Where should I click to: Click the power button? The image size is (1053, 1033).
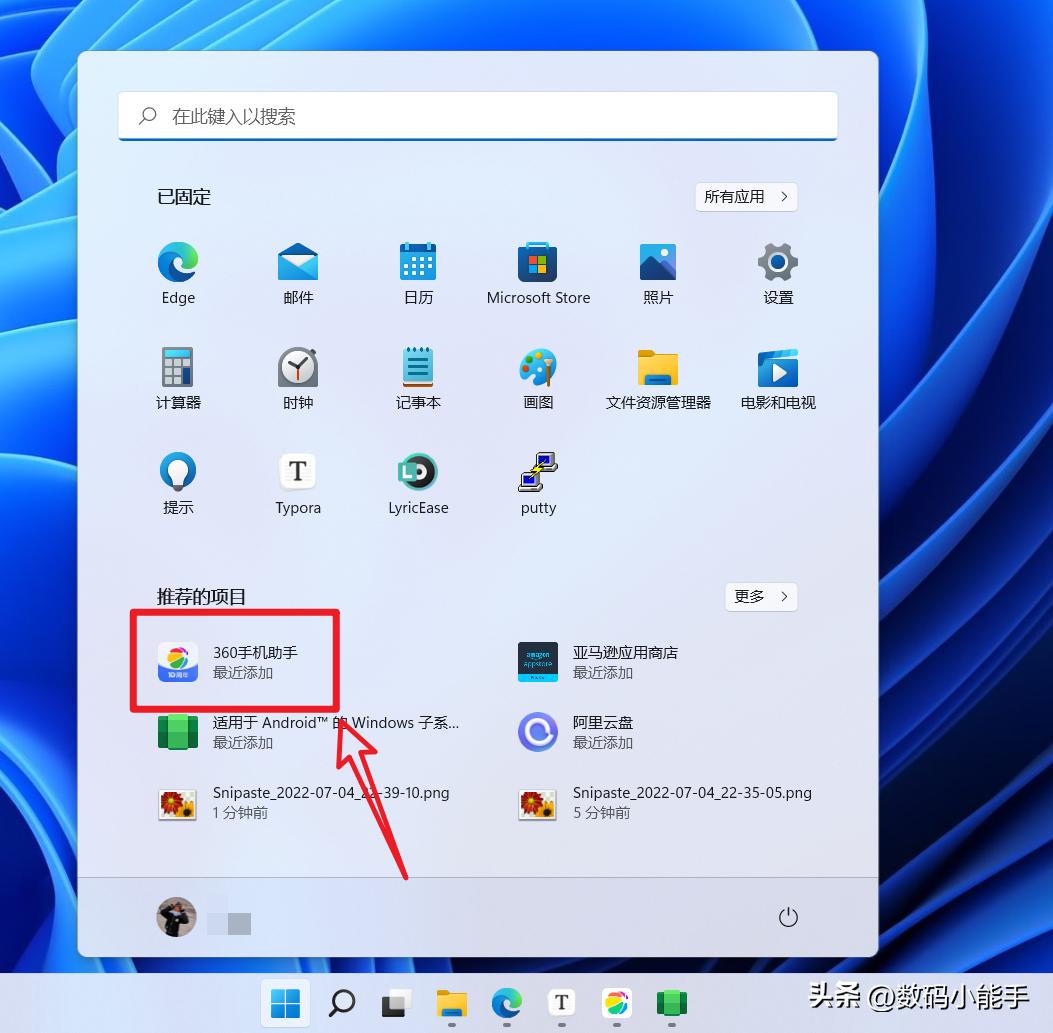tap(788, 916)
